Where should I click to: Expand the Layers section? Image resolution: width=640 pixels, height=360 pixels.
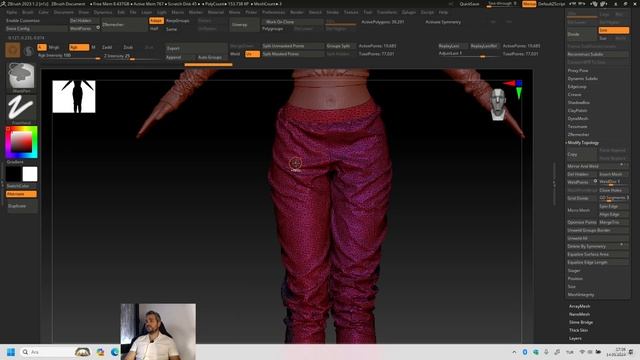(x=575, y=339)
